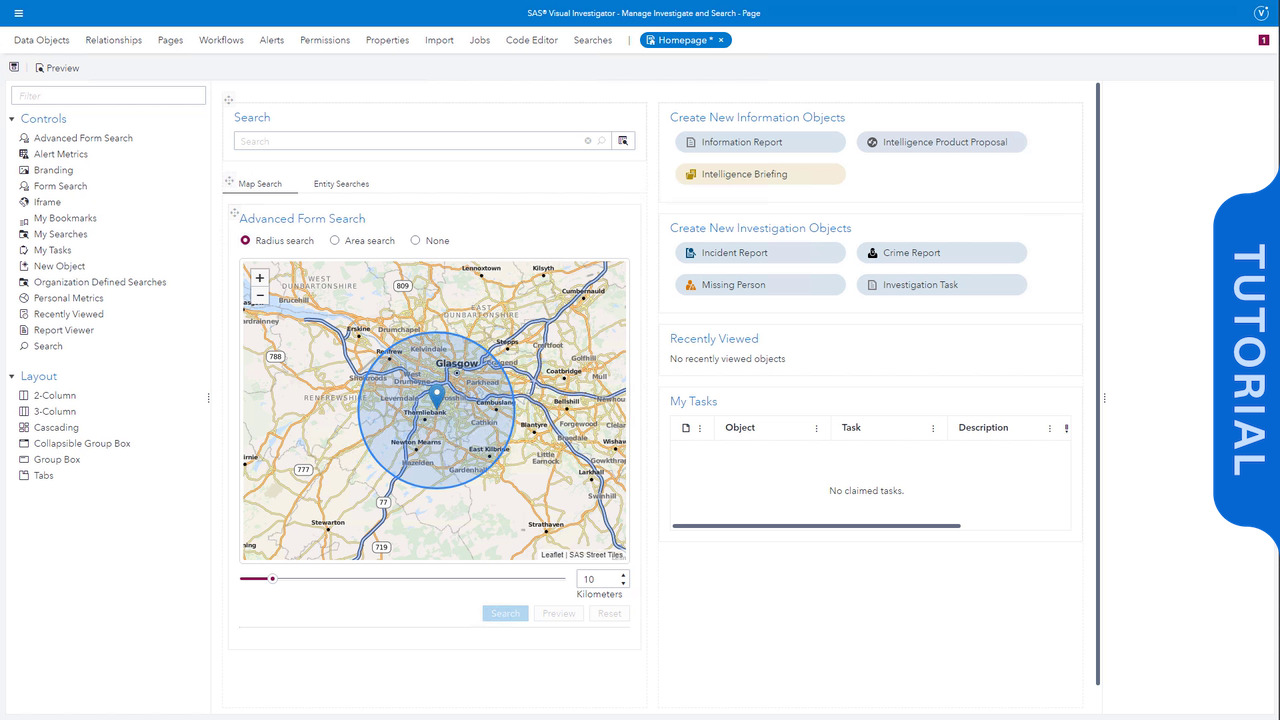1280x720 pixels.
Task: Select the None radio button
Action: tap(415, 241)
